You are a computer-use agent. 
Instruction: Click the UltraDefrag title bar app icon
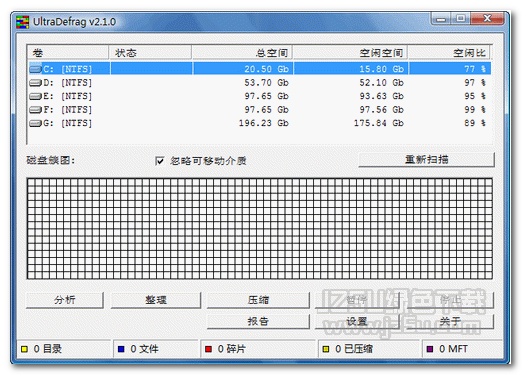[23, 22]
